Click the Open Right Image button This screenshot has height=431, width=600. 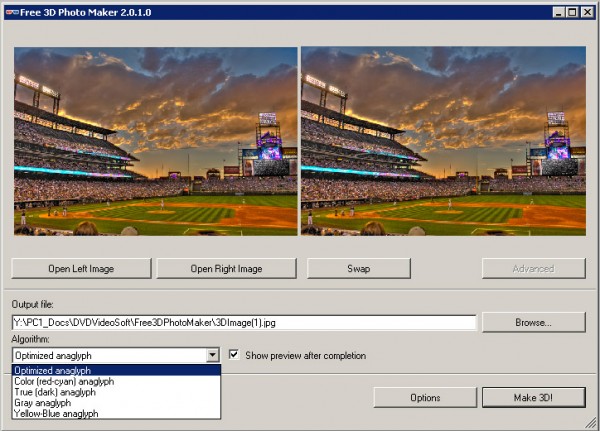(x=226, y=269)
